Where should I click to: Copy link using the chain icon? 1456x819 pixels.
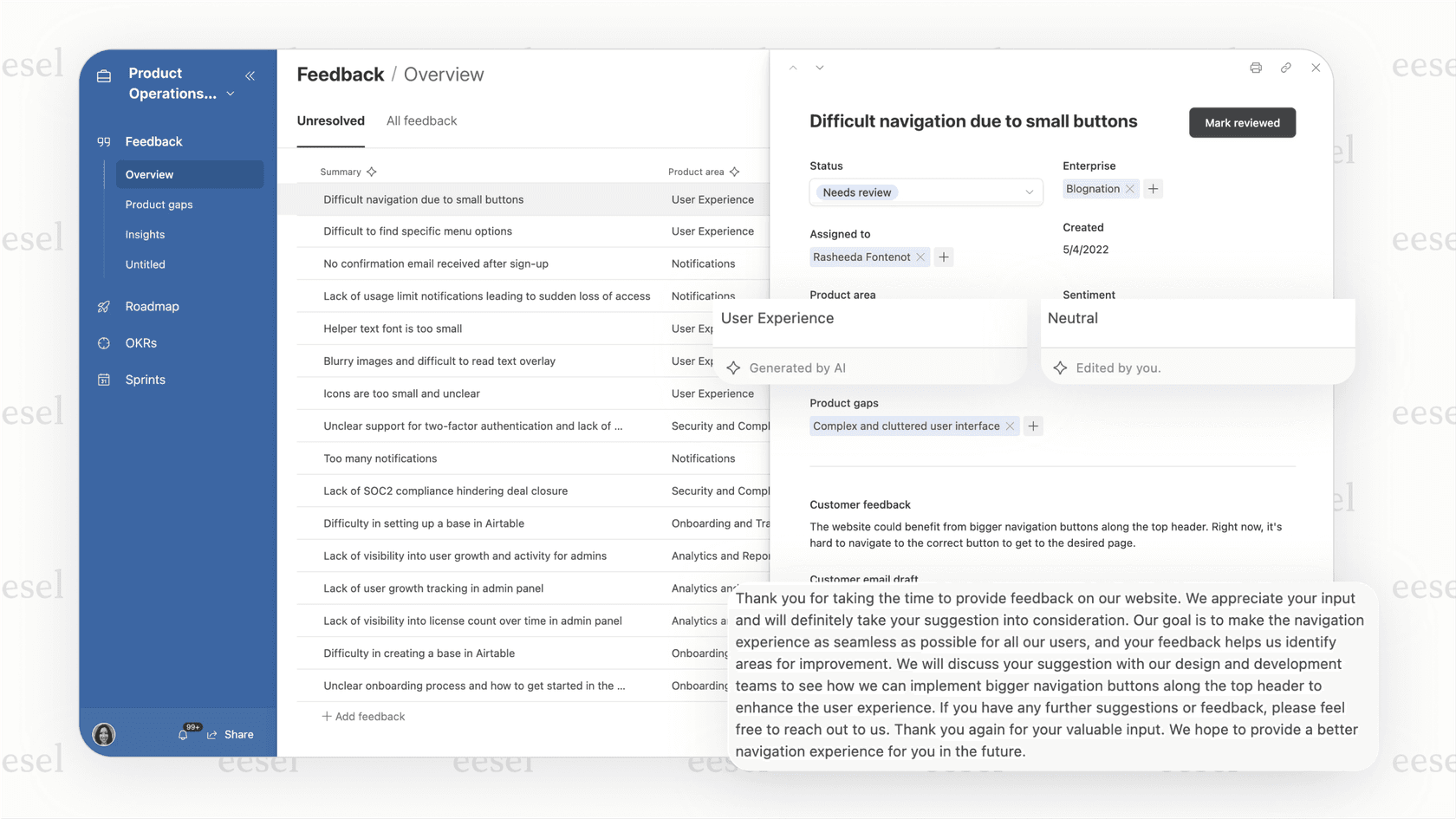coord(1285,68)
